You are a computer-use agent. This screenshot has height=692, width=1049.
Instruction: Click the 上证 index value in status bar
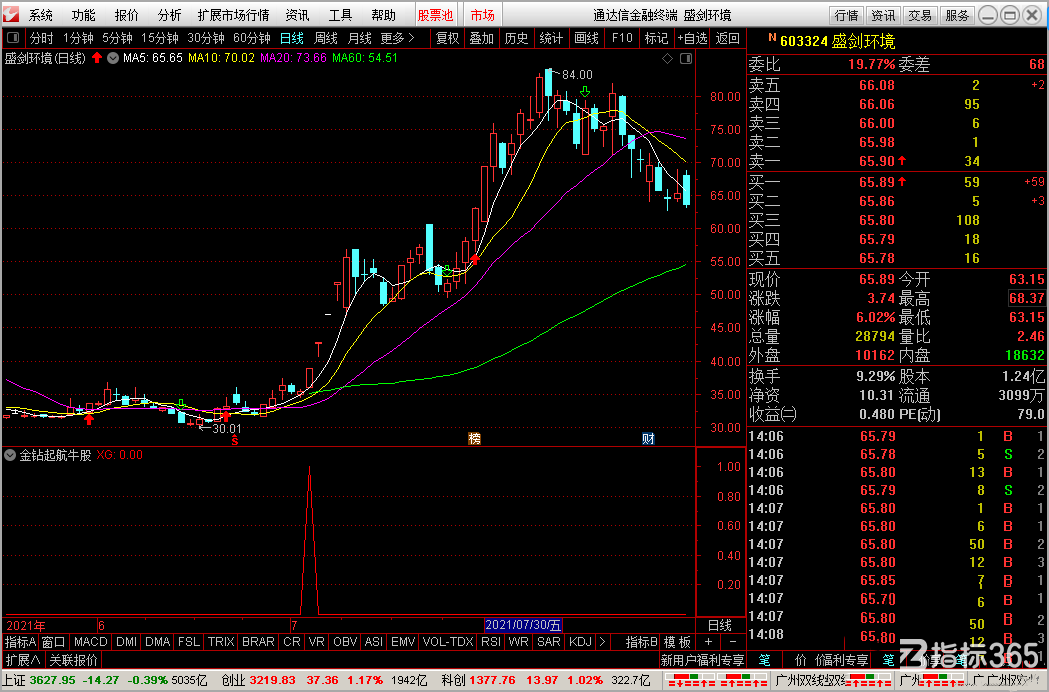tap(53, 680)
